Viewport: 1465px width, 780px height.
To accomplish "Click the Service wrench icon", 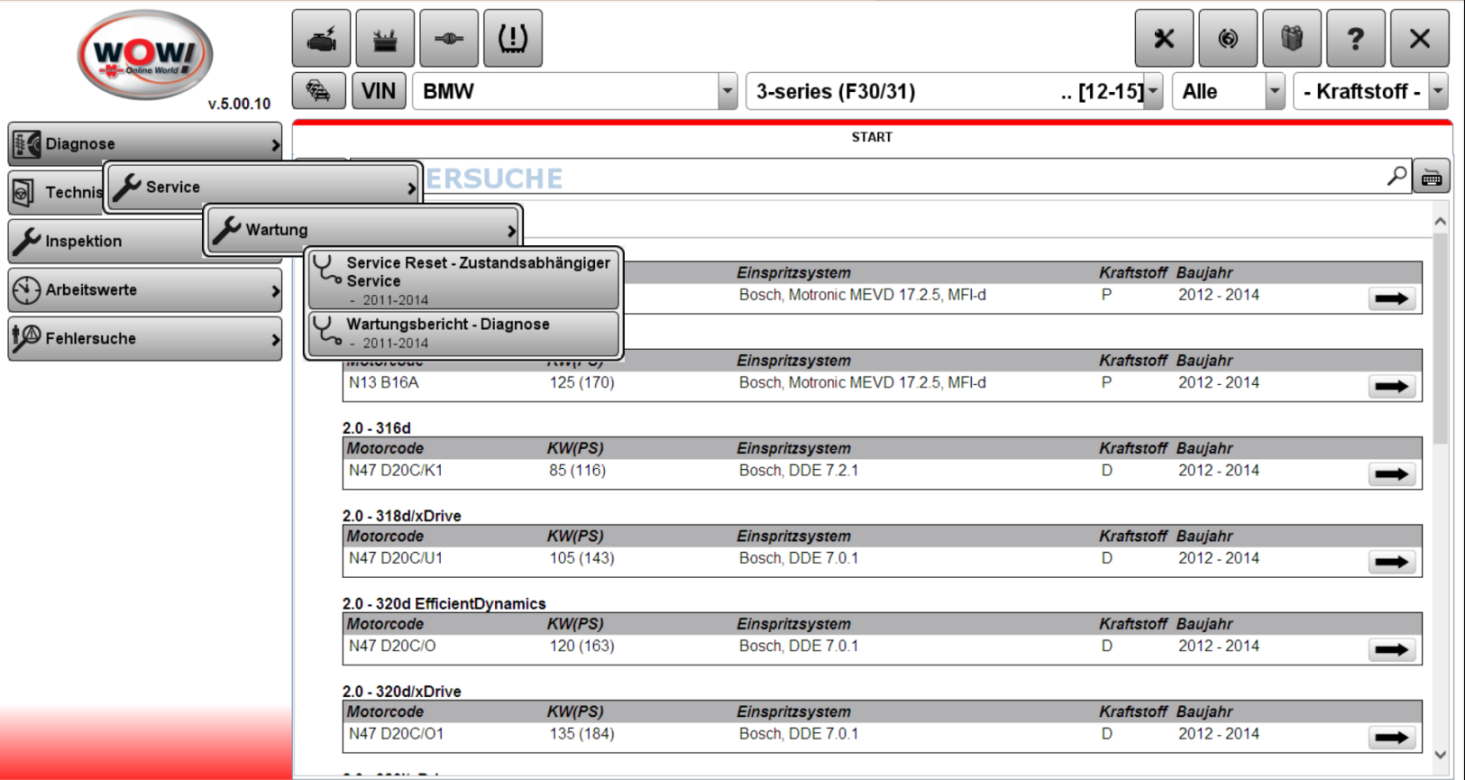I will [126, 187].
